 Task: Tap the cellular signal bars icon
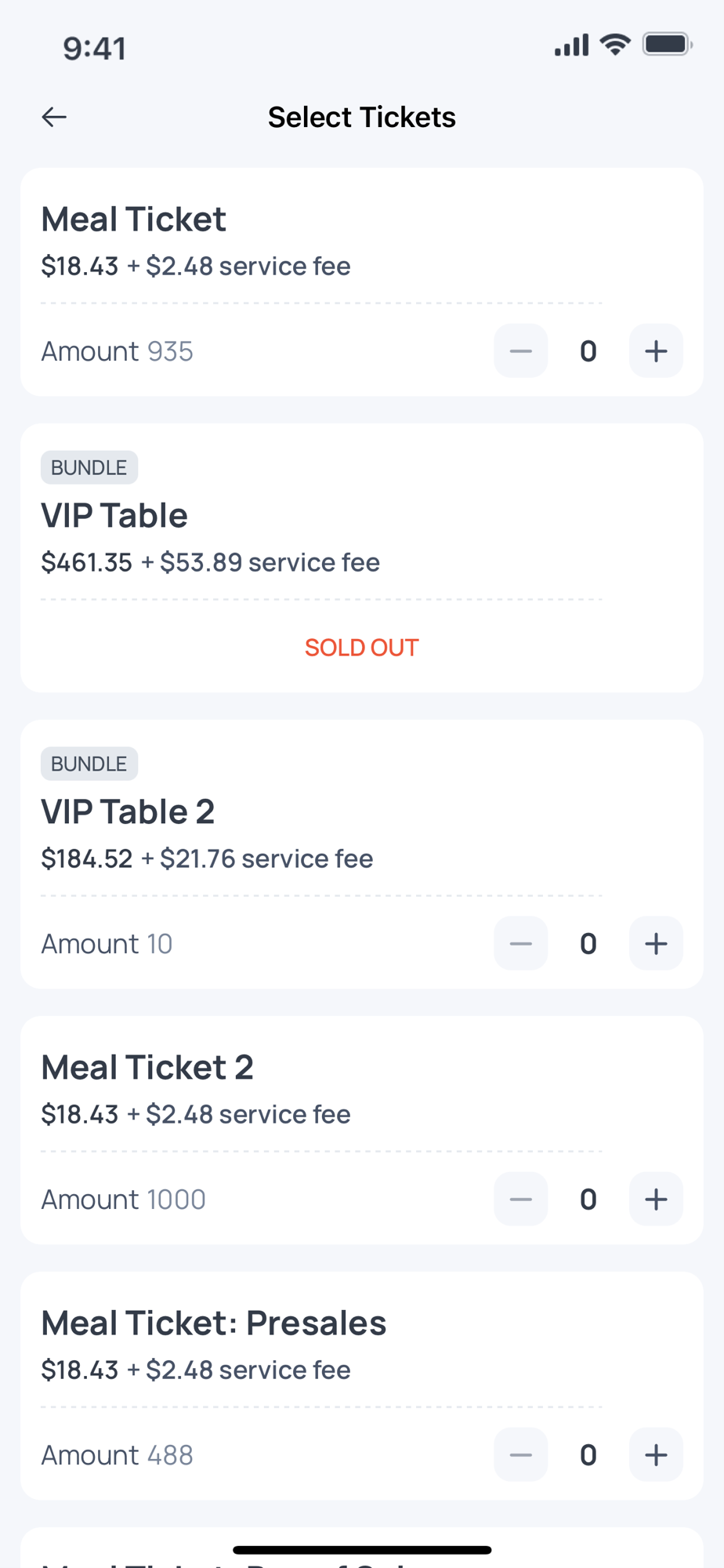(571, 45)
